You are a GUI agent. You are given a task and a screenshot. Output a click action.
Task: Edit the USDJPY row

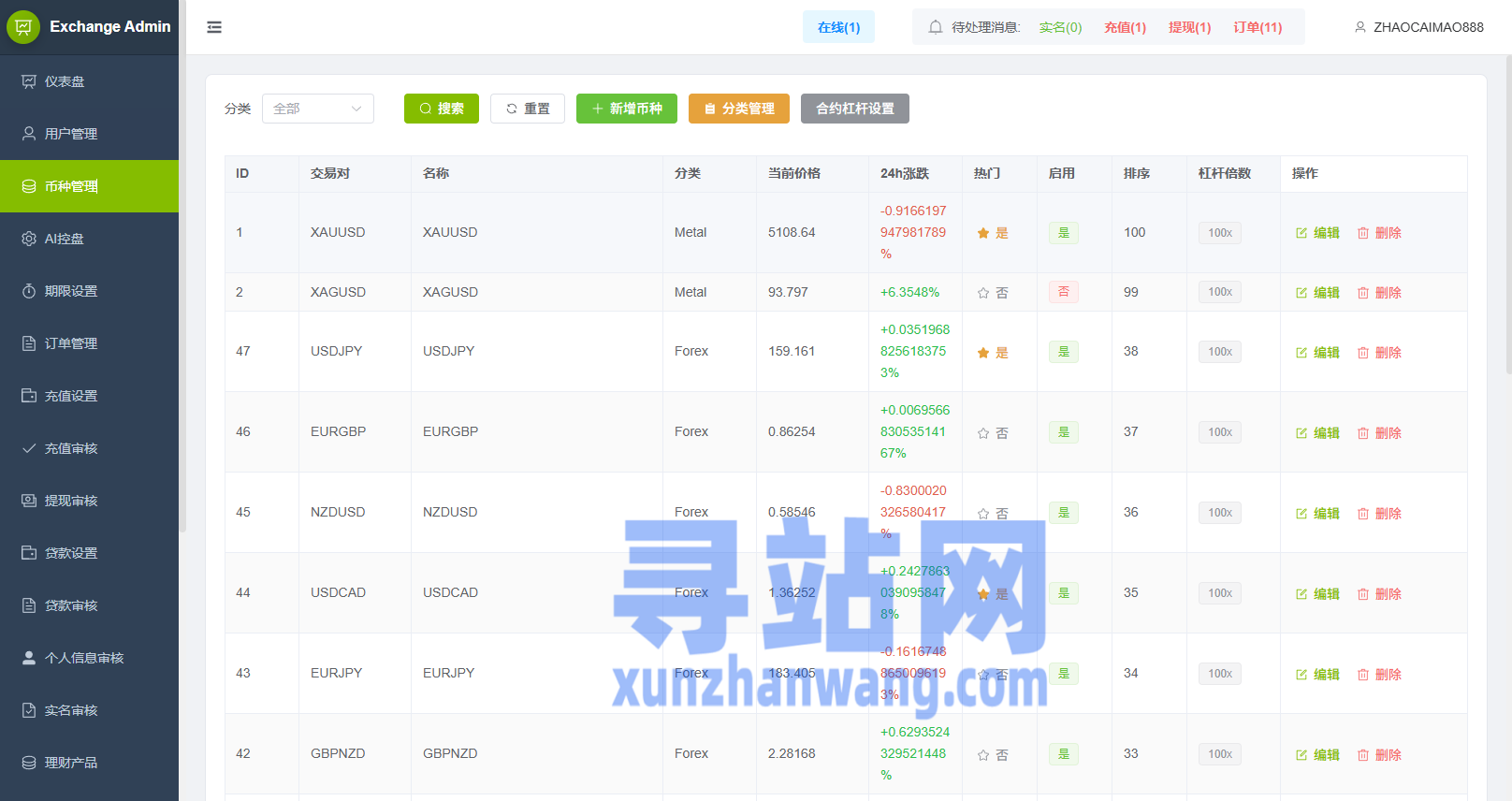[1317, 353]
